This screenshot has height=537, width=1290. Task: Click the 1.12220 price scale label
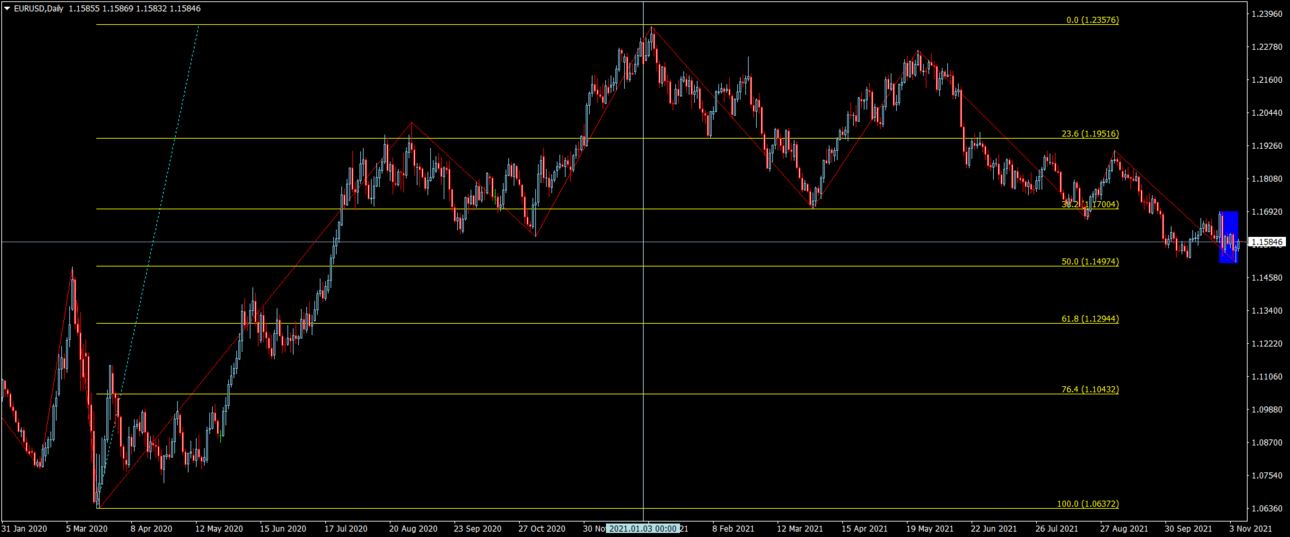pos(1266,343)
